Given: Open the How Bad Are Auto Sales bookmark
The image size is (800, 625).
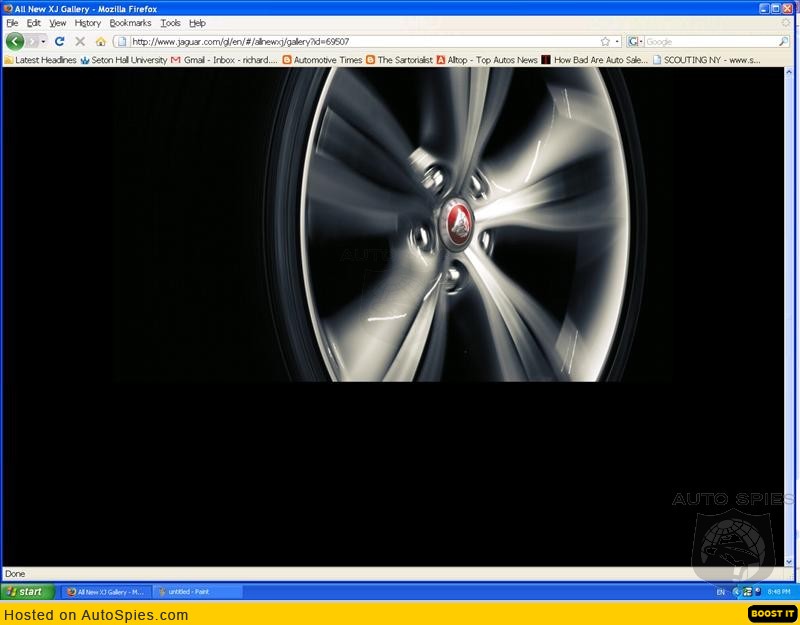Looking at the screenshot, I should point(595,60).
